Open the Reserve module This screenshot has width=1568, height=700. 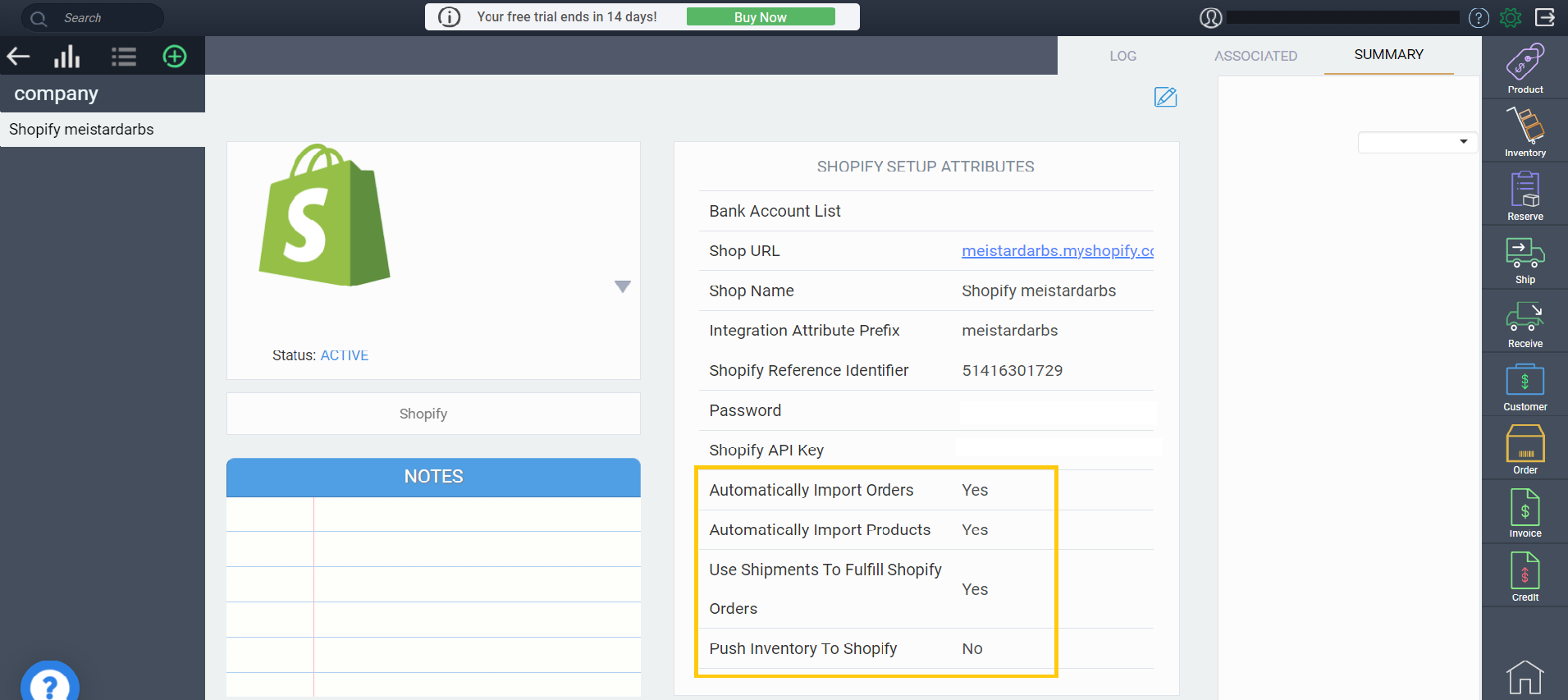[1525, 195]
